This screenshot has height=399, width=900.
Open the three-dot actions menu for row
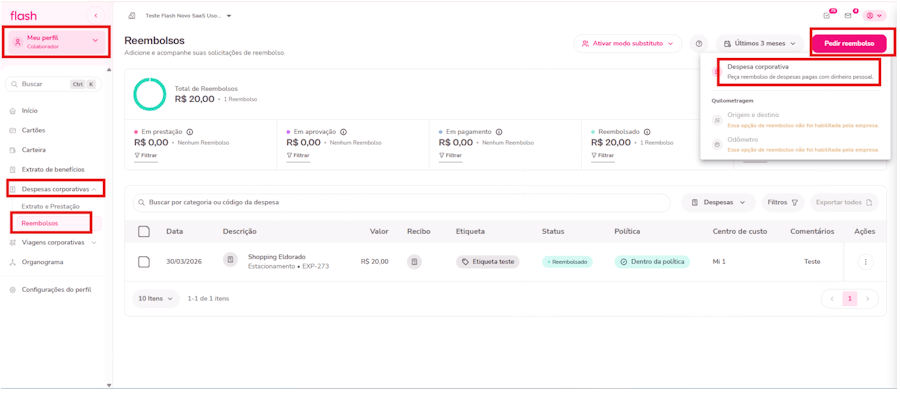click(x=865, y=262)
